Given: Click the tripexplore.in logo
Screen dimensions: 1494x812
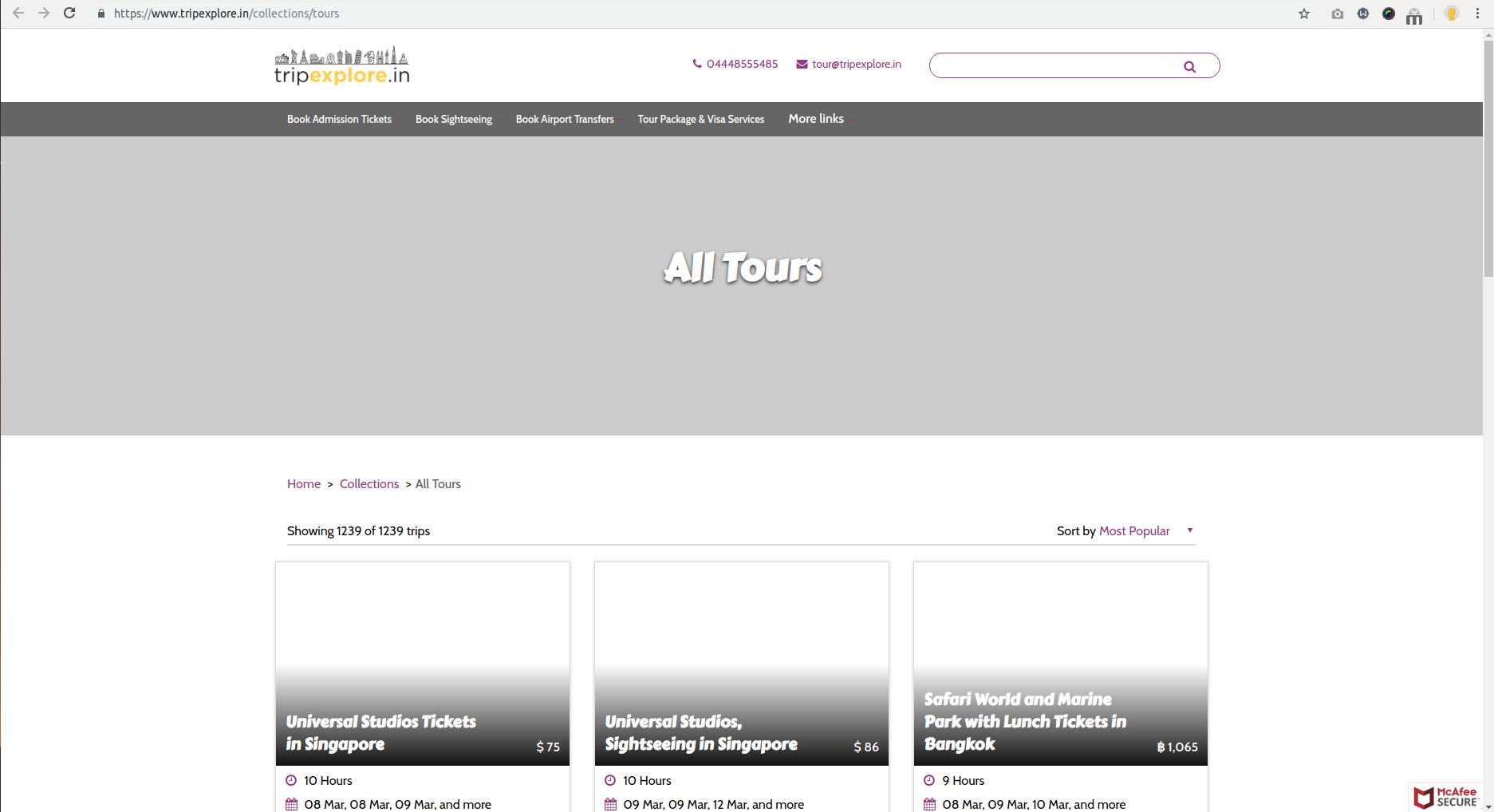Looking at the screenshot, I should pos(342,66).
